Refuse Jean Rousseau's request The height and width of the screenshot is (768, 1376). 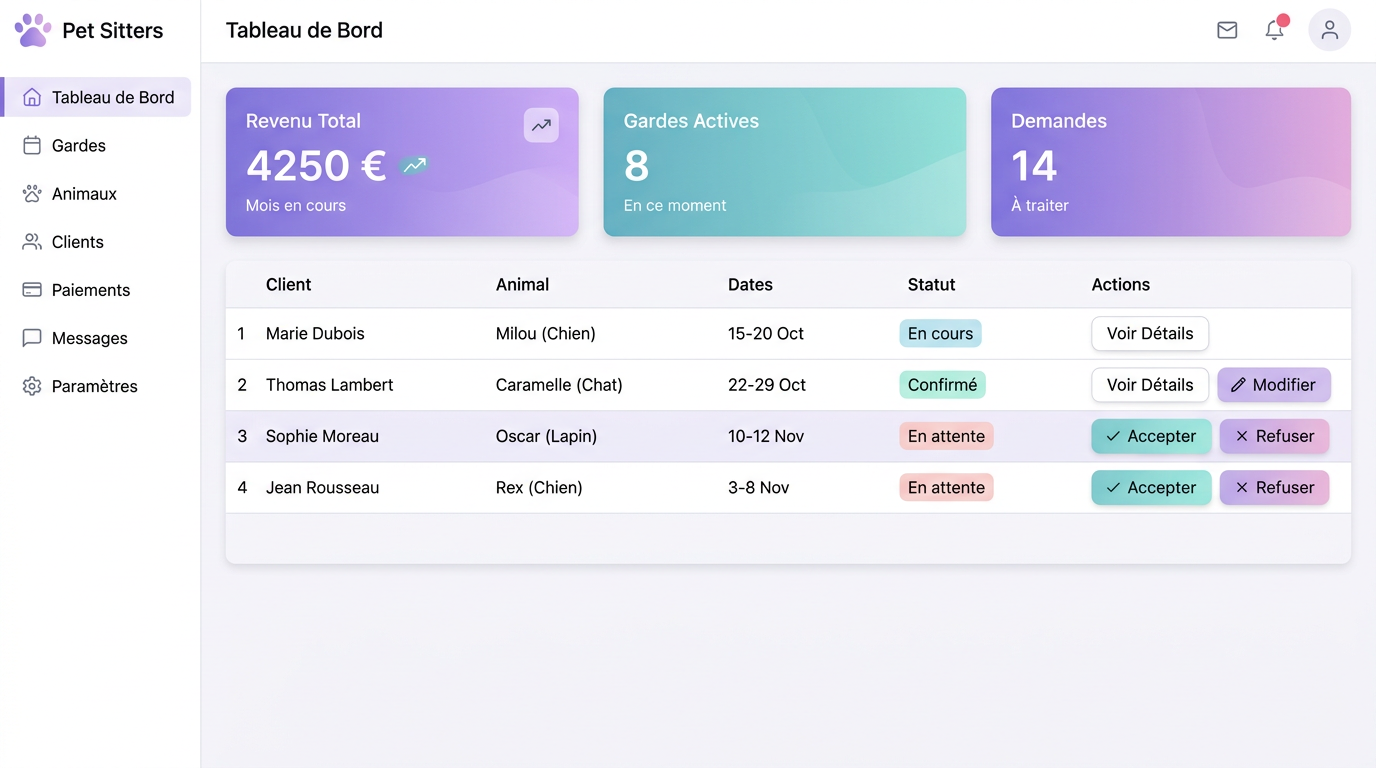pyautogui.click(x=1274, y=487)
